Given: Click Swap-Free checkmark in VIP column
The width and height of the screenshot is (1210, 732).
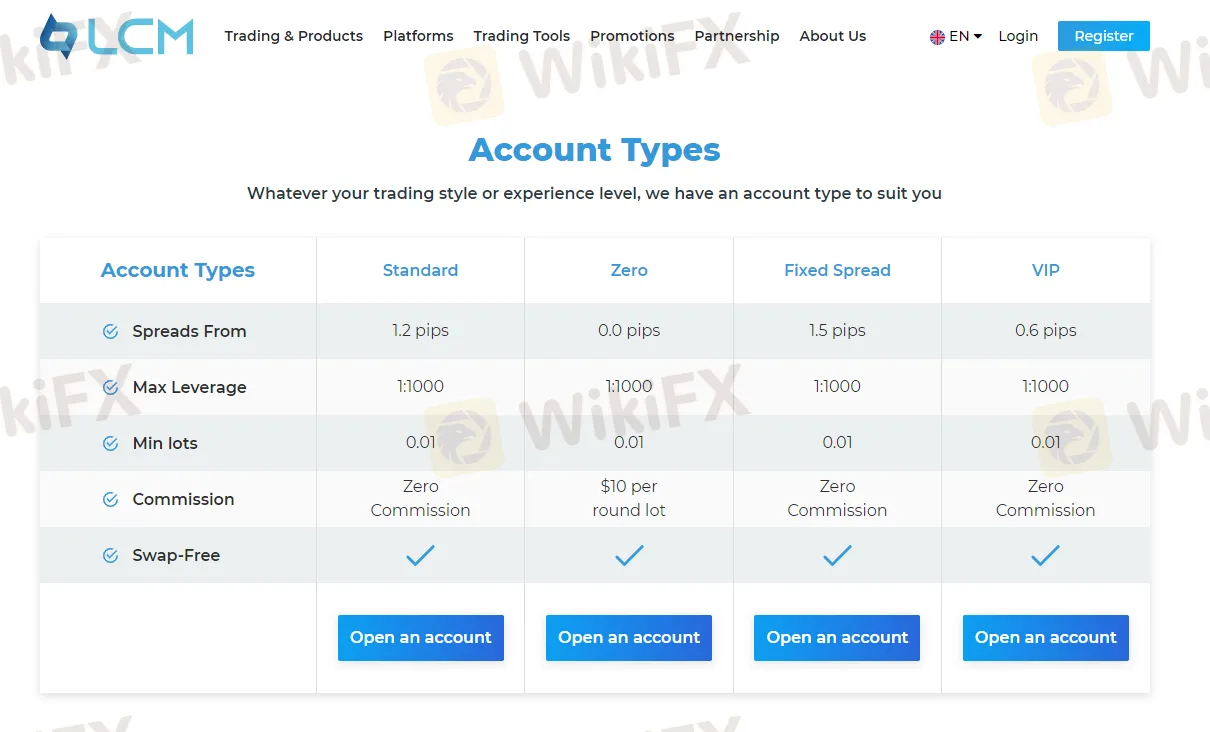Looking at the screenshot, I should pyautogui.click(x=1045, y=556).
